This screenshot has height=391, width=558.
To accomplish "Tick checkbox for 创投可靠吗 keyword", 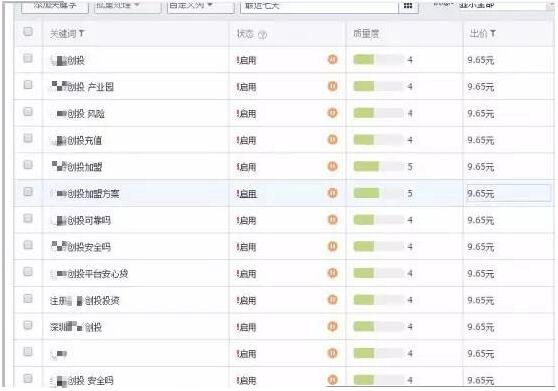I will pyautogui.click(x=28, y=218).
